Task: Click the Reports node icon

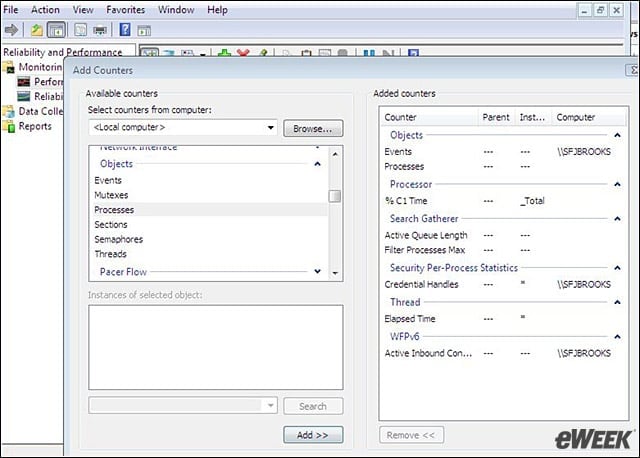Action: tap(9, 126)
